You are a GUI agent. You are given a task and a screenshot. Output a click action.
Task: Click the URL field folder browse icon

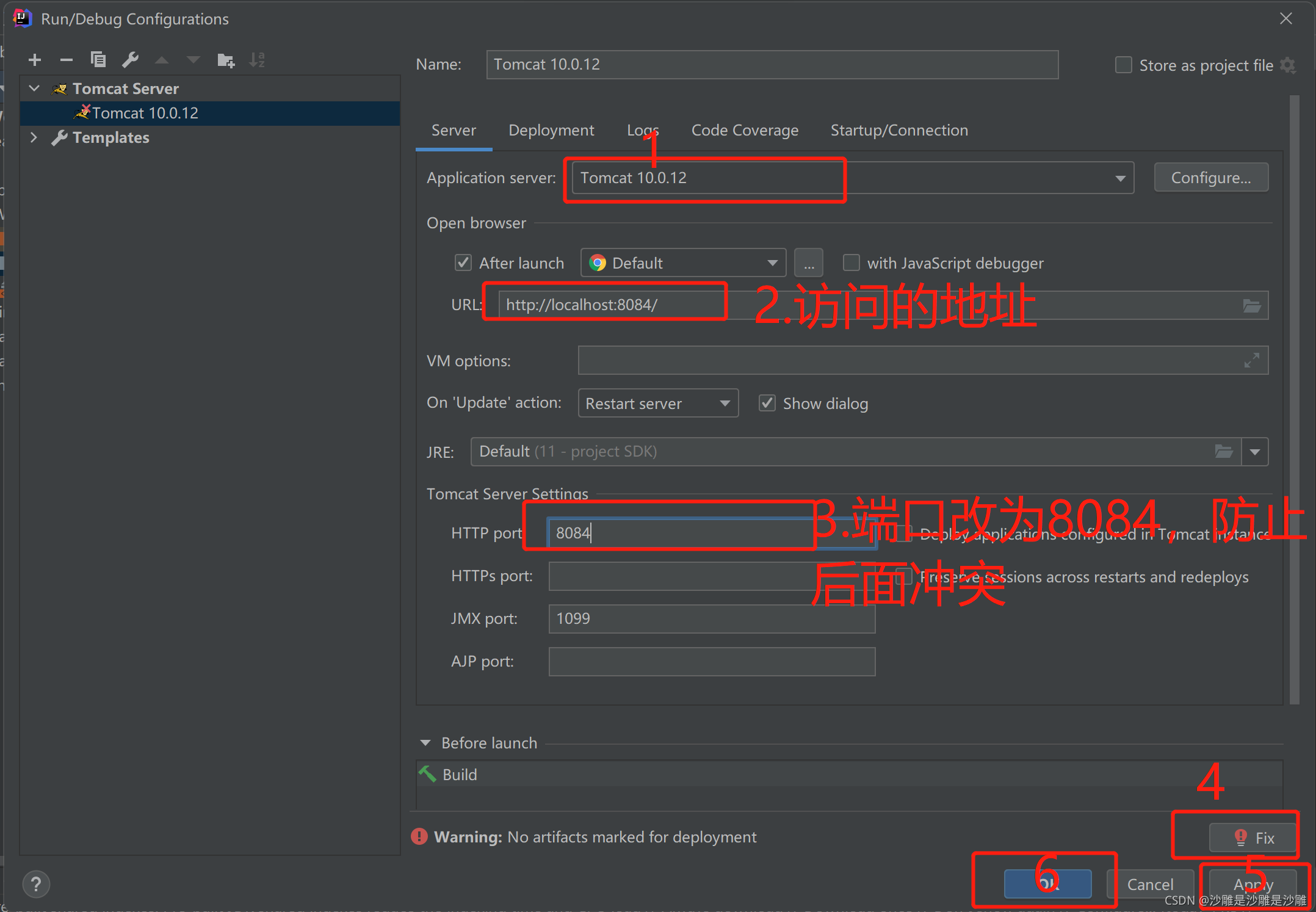(1251, 306)
